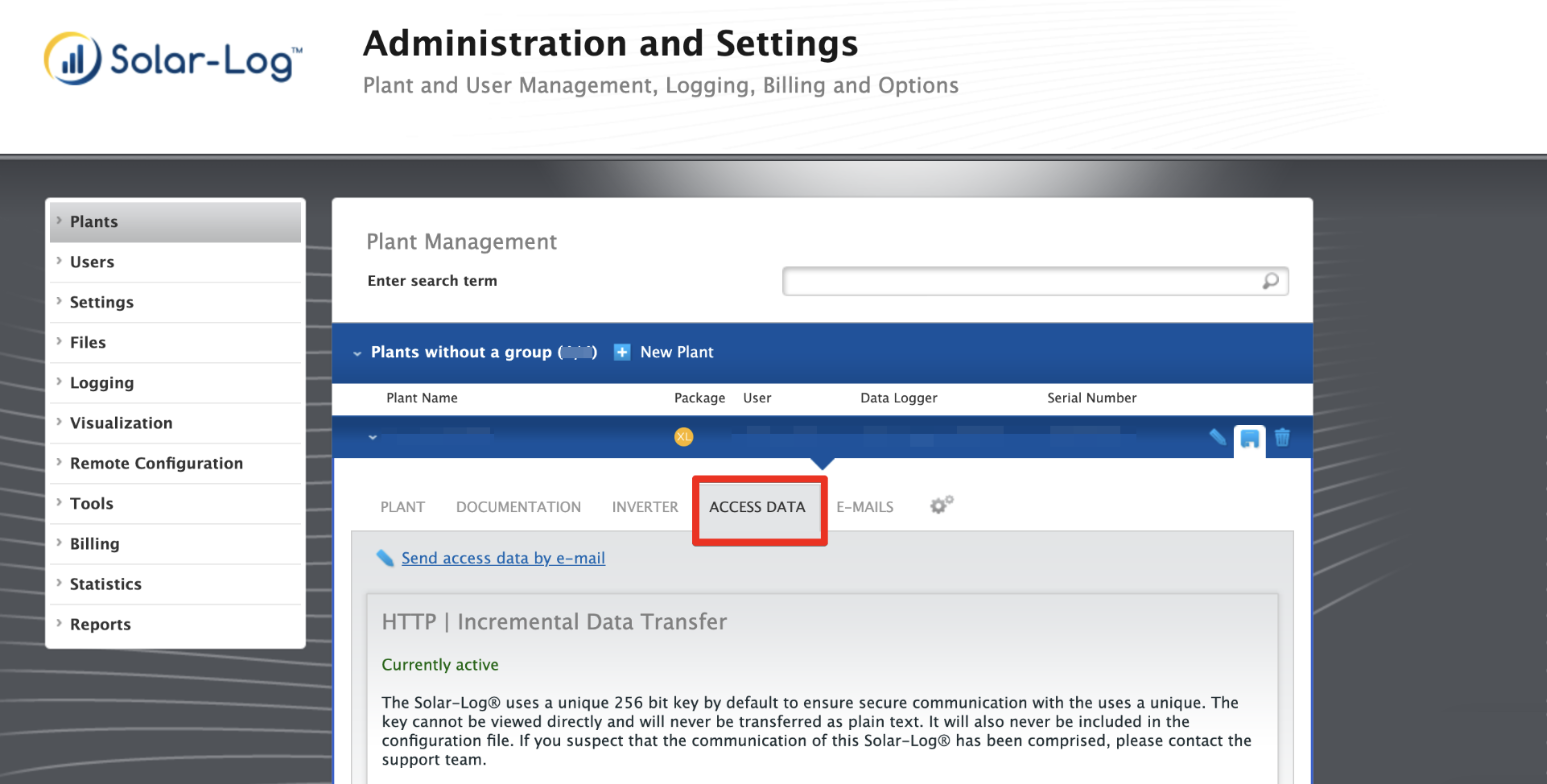Click HTTP | Incremental Data Transfer heading
This screenshot has width=1547, height=784.
[x=554, y=622]
